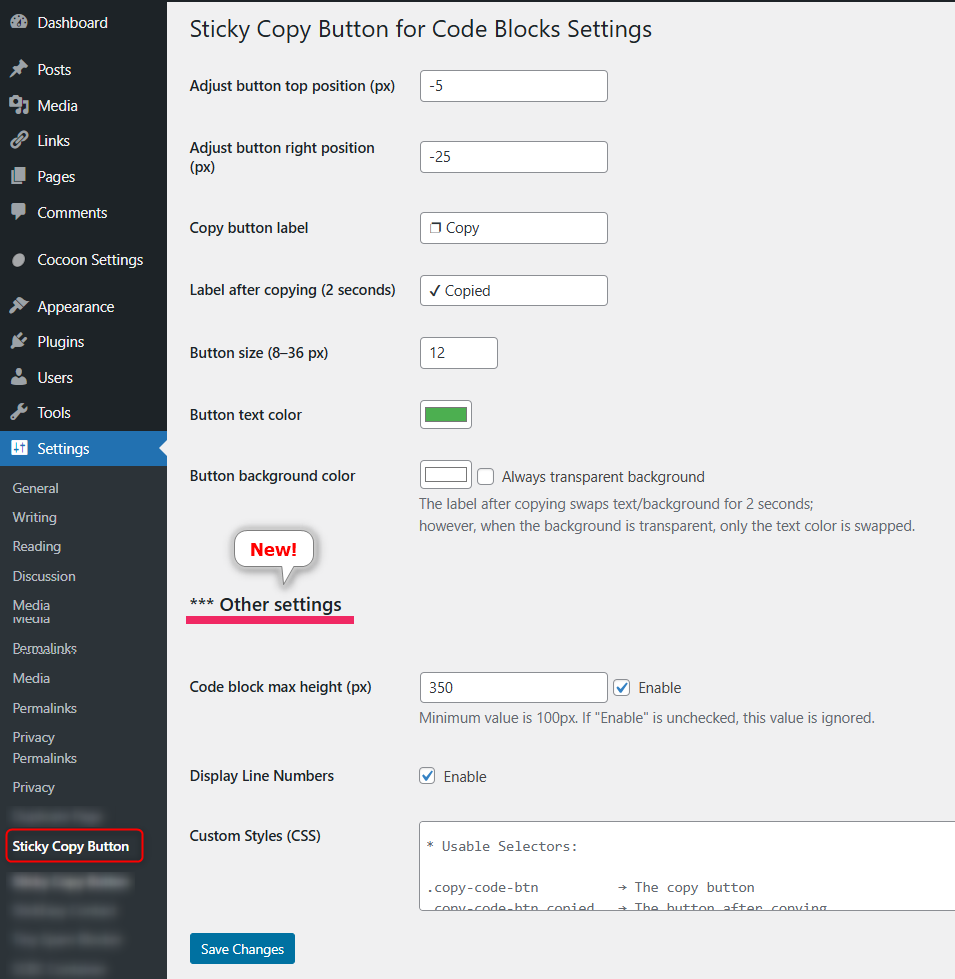Click the Tools wrench icon
This screenshot has height=979, width=955.
pyautogui.click(x=19, y=412)
